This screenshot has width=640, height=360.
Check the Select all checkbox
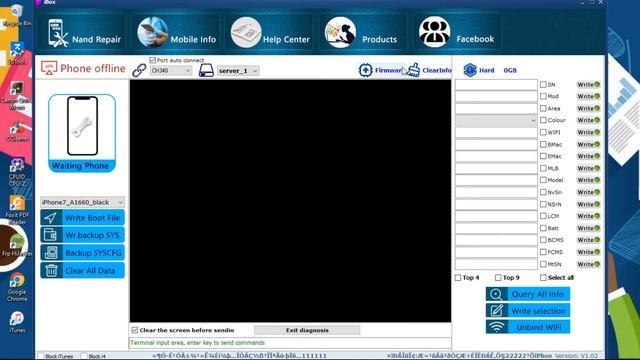[x=543, y=278]
